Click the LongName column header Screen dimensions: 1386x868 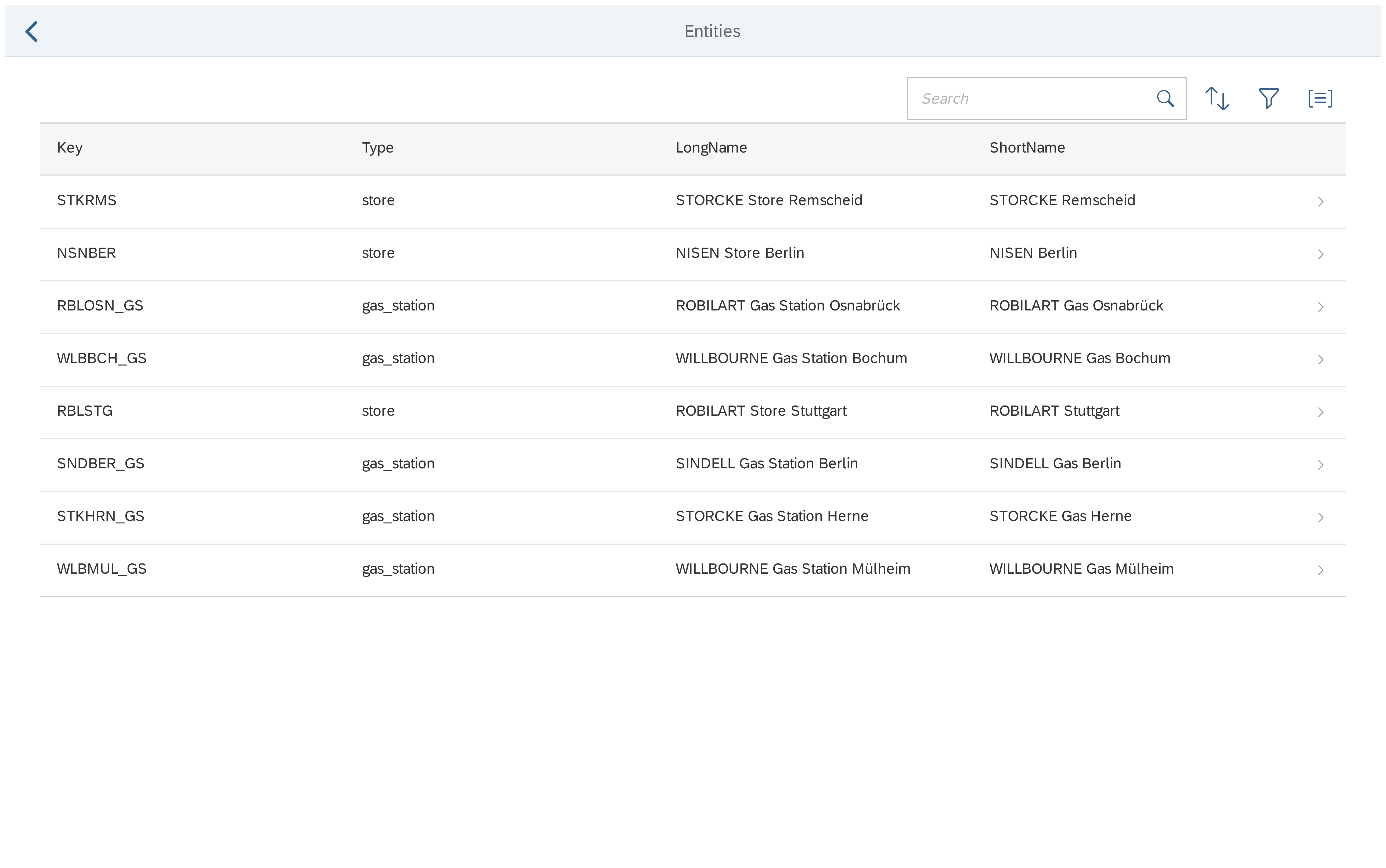coord(711,148)
